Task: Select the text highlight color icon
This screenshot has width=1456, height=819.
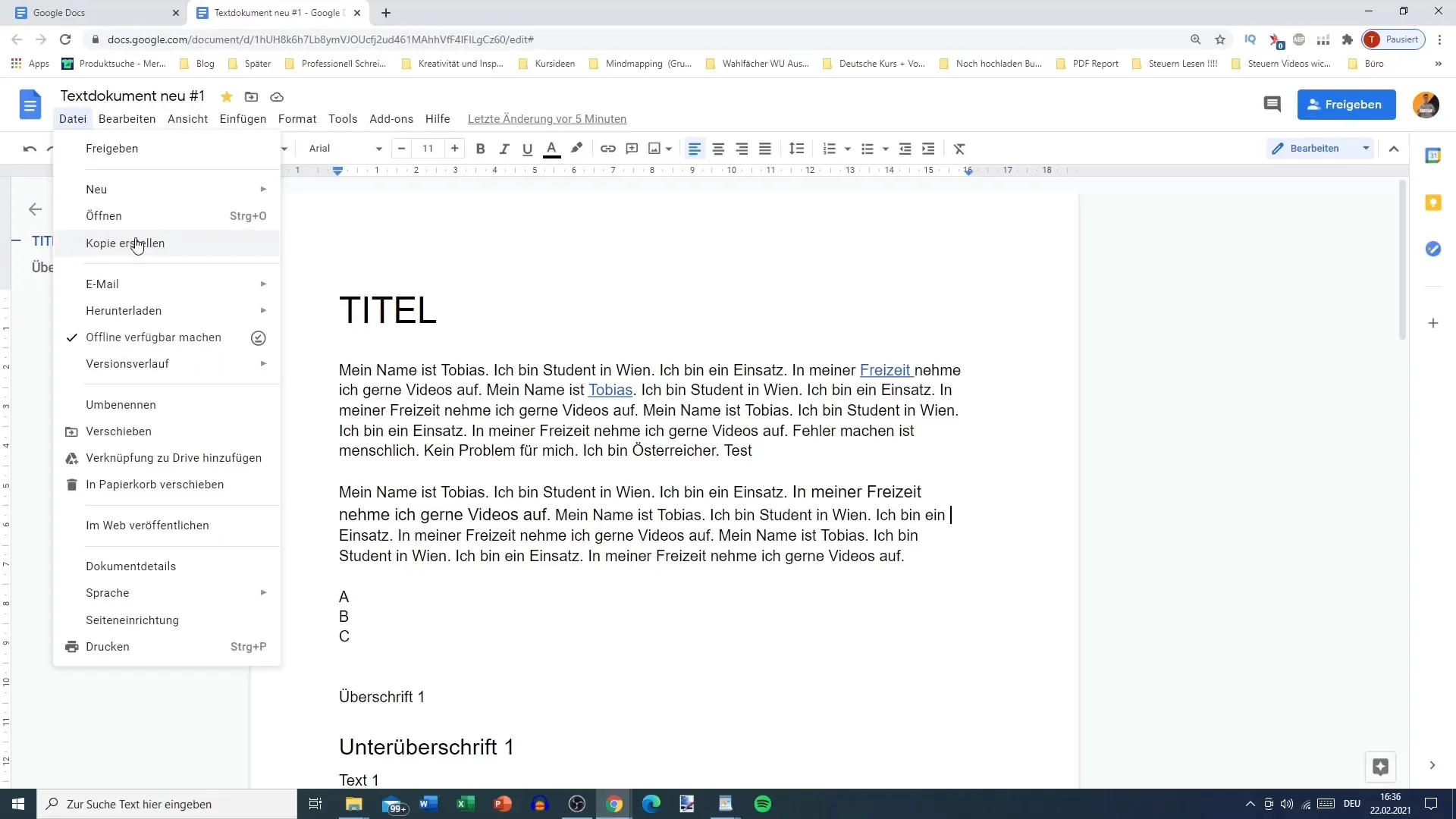Action: 576,149
